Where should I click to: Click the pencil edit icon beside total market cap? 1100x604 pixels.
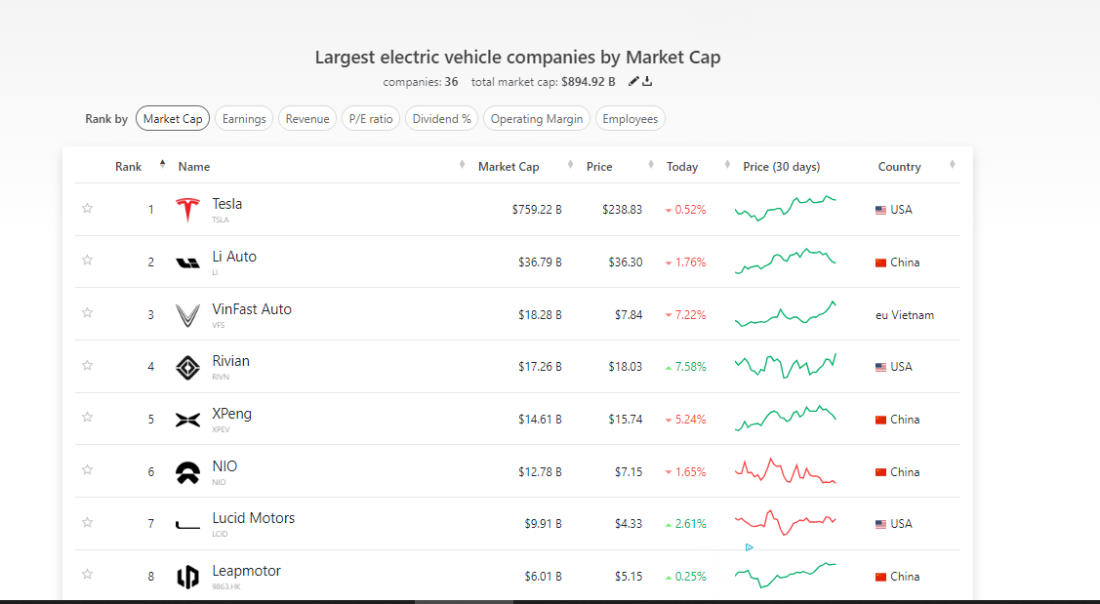click(x=633, y=82)
